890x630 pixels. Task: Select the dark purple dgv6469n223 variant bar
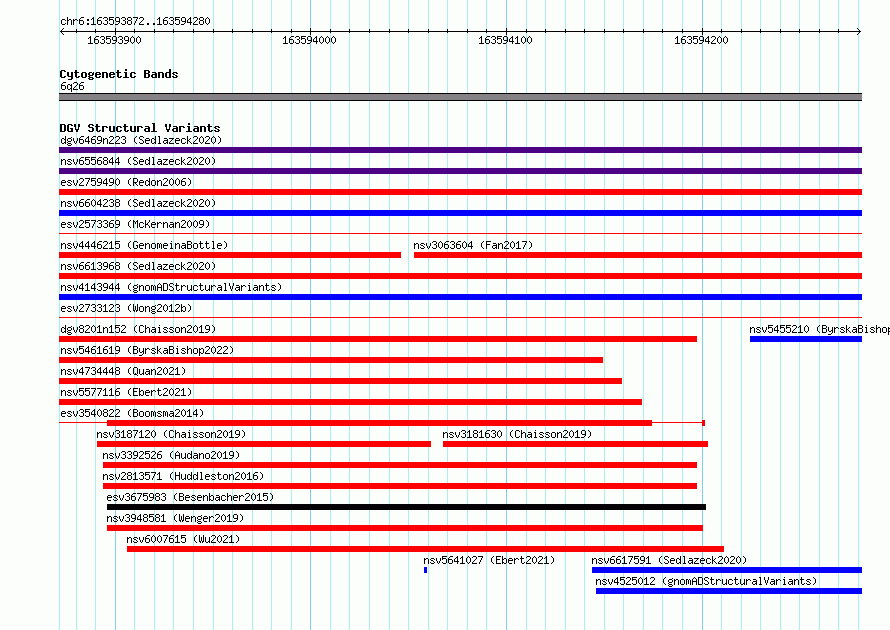pyautogui.click(x=460, y=150)
